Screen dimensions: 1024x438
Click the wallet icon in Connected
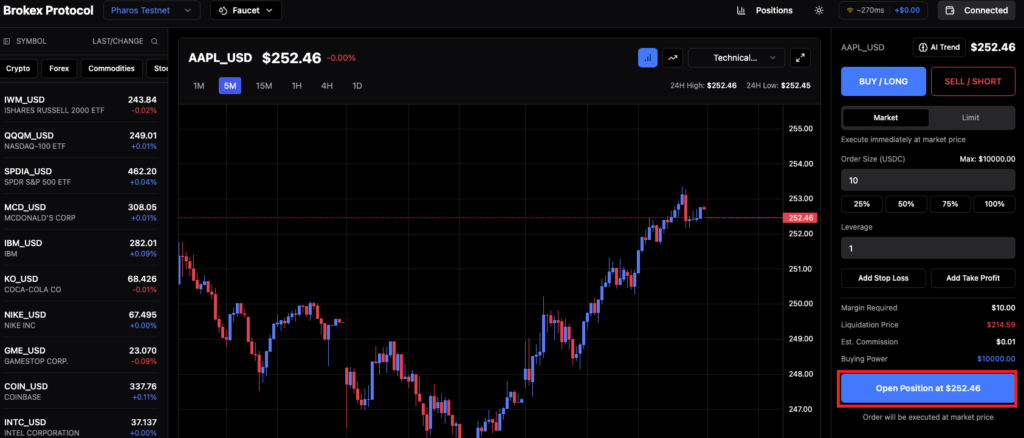click(949, 11)
